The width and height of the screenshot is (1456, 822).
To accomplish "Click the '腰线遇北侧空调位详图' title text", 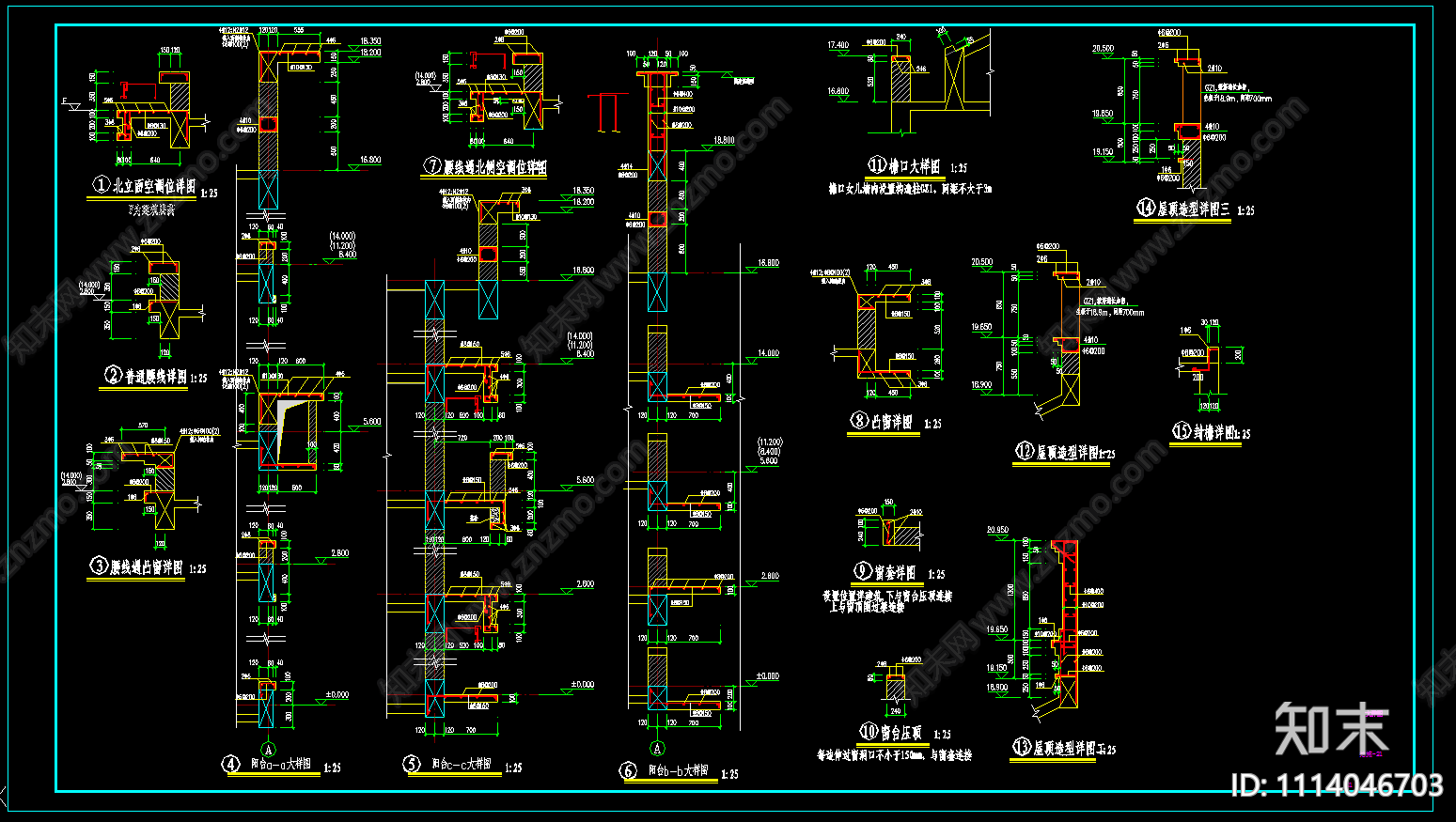I will pos(494,167).
